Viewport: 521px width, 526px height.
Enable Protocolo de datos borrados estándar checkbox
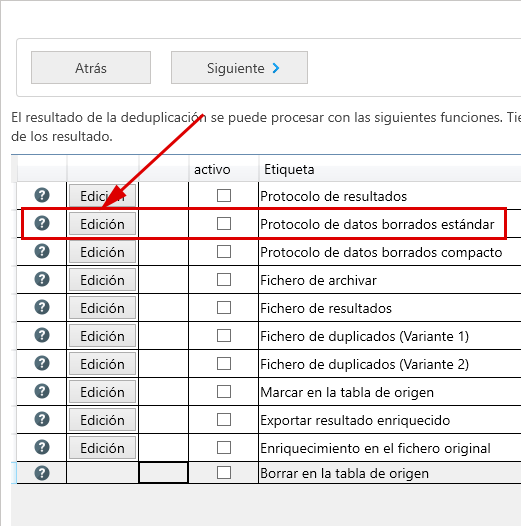click(x=224, y=223)
